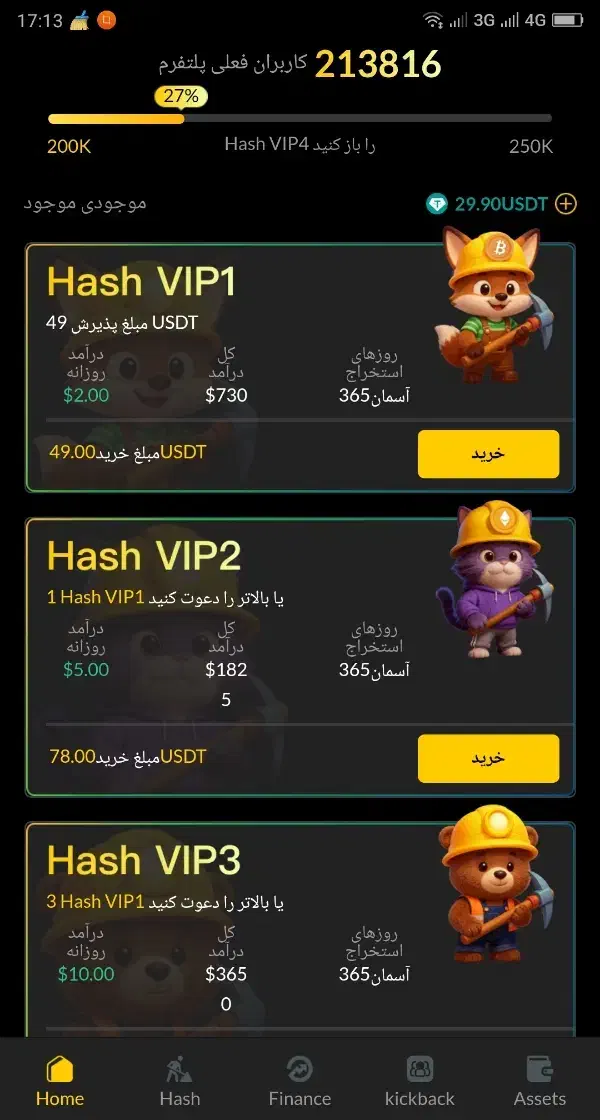Tap the orange notification icon in status bar
This screenshot has width=600, height=1120.
tap(106, 21)
